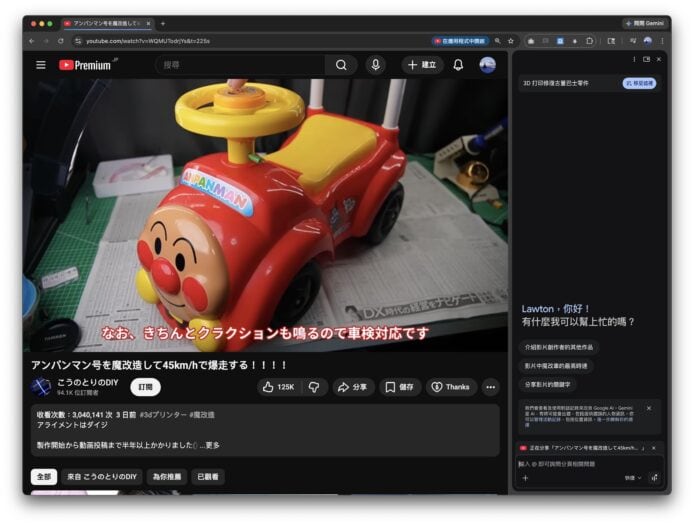694x525 pixels.
Task: Bookmark page with the star icon
Action: pyautogui.click(x=511, y=41)
